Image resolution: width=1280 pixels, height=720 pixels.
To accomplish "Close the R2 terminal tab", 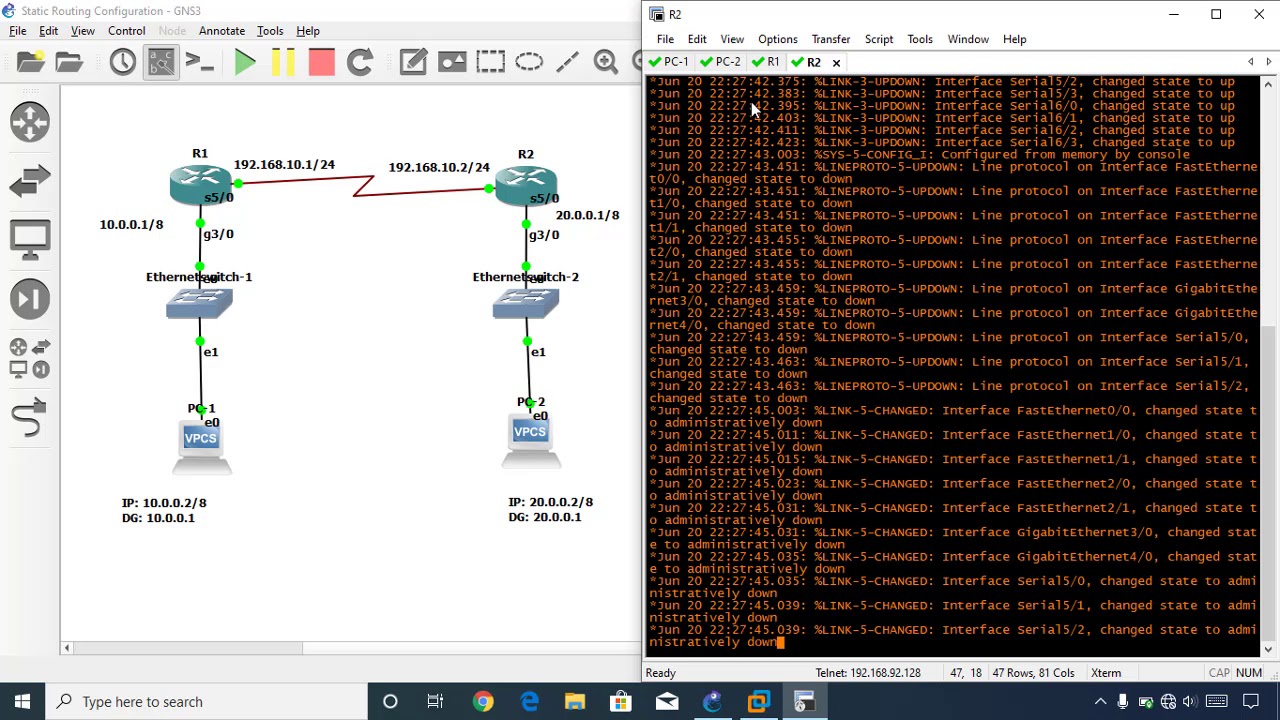I will (836, 62).
